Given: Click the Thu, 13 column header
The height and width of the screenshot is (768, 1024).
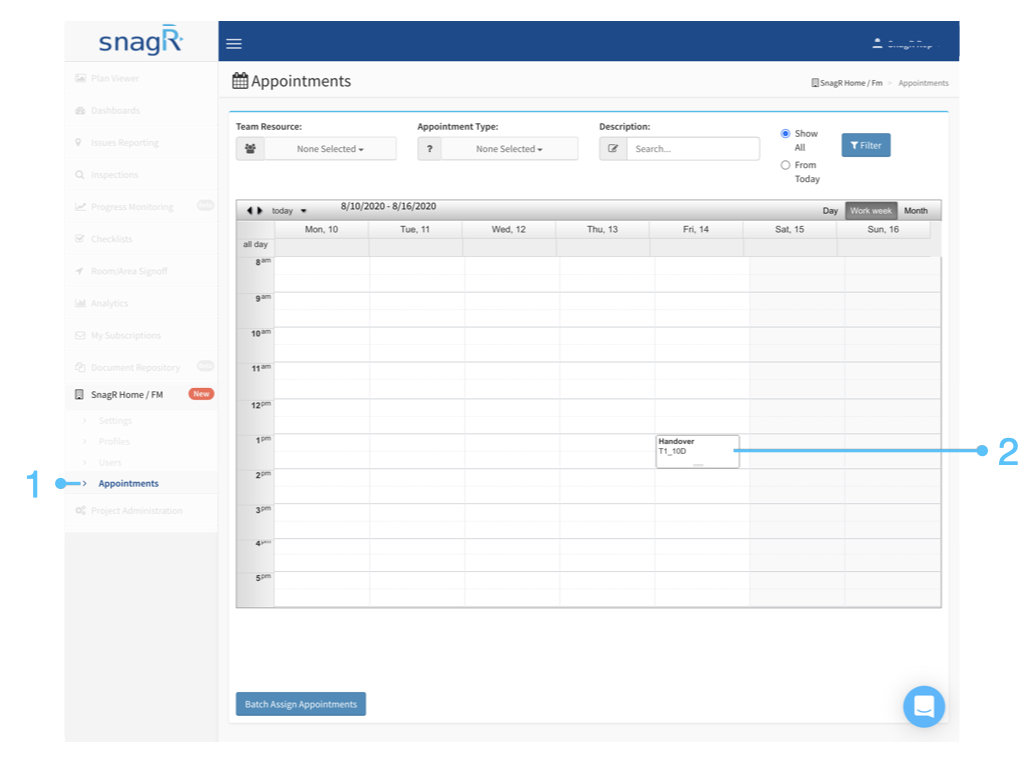Looking at the screenshot, I should coord(602,229).
